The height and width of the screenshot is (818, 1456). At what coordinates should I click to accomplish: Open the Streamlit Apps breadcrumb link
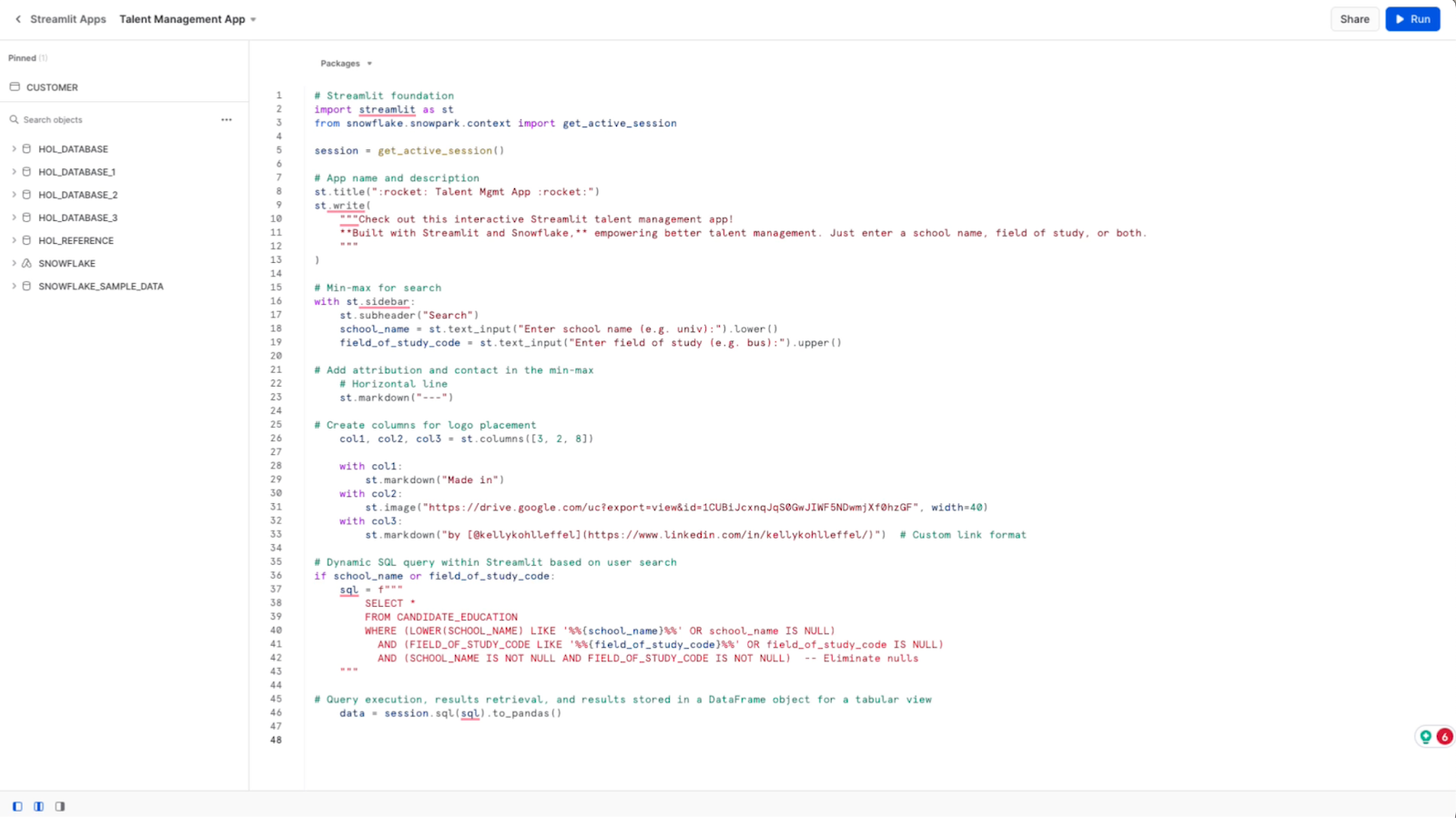coord(68,19)
